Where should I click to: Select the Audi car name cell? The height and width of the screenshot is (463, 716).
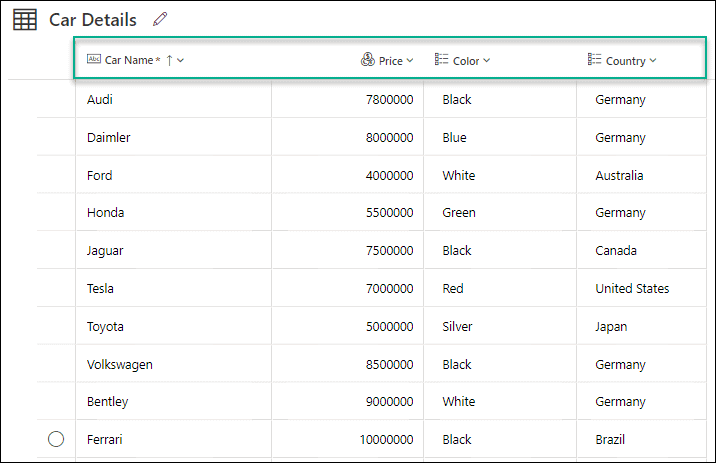174,99
